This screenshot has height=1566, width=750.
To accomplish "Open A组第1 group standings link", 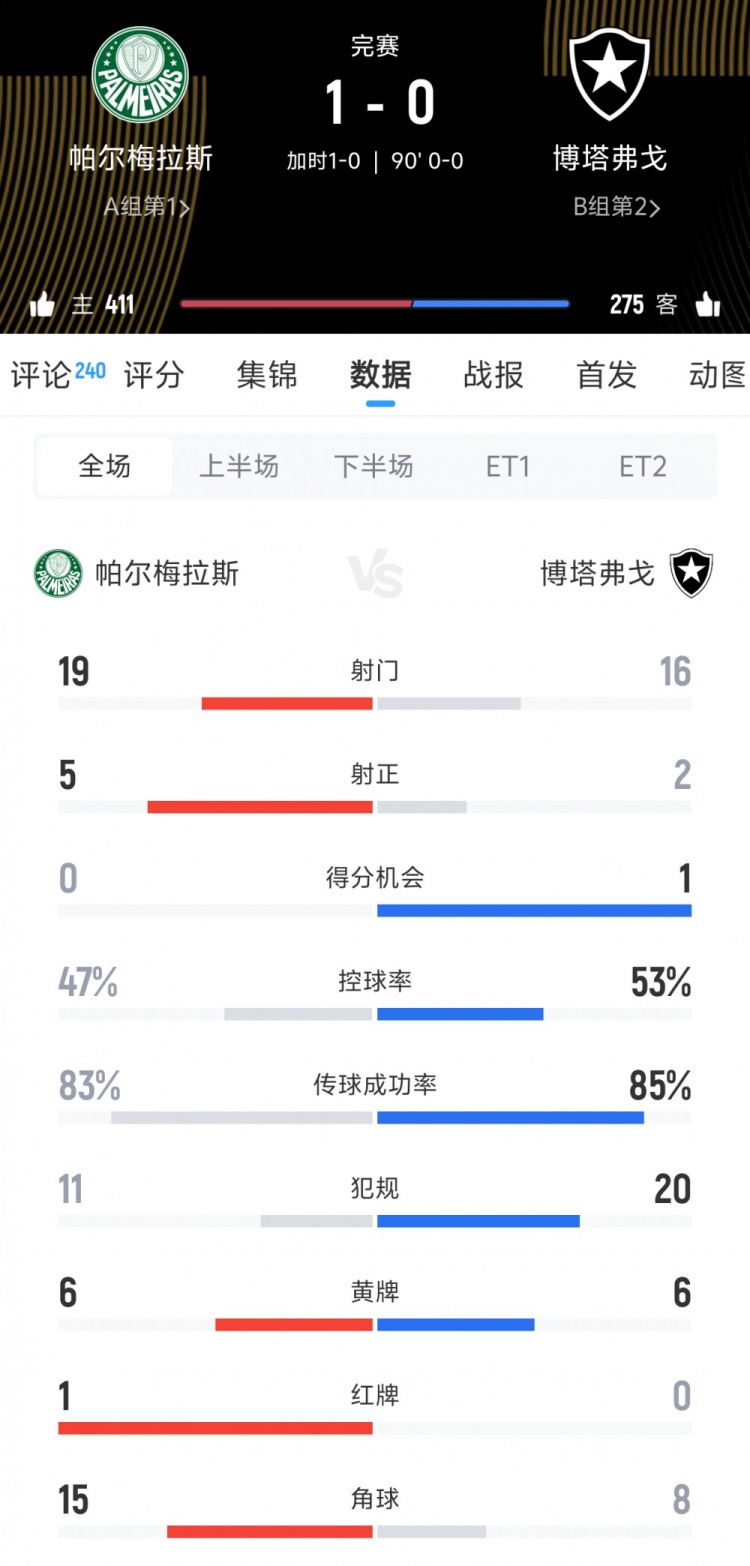I will 147,207.
